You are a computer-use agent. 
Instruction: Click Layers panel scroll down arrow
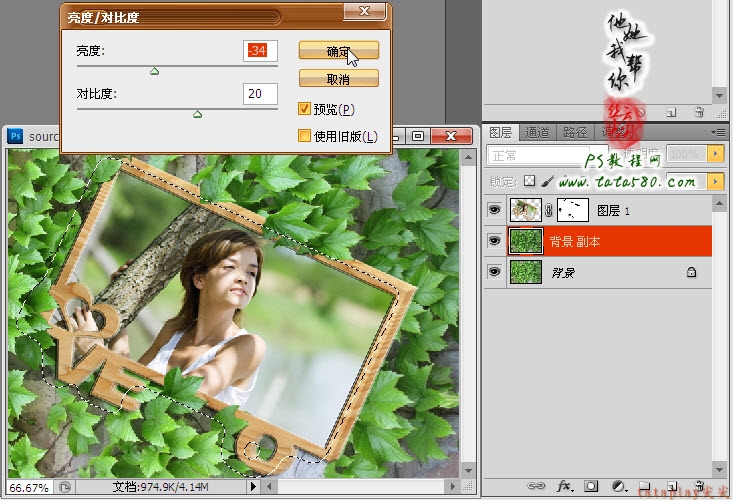(x=719, y=469)
